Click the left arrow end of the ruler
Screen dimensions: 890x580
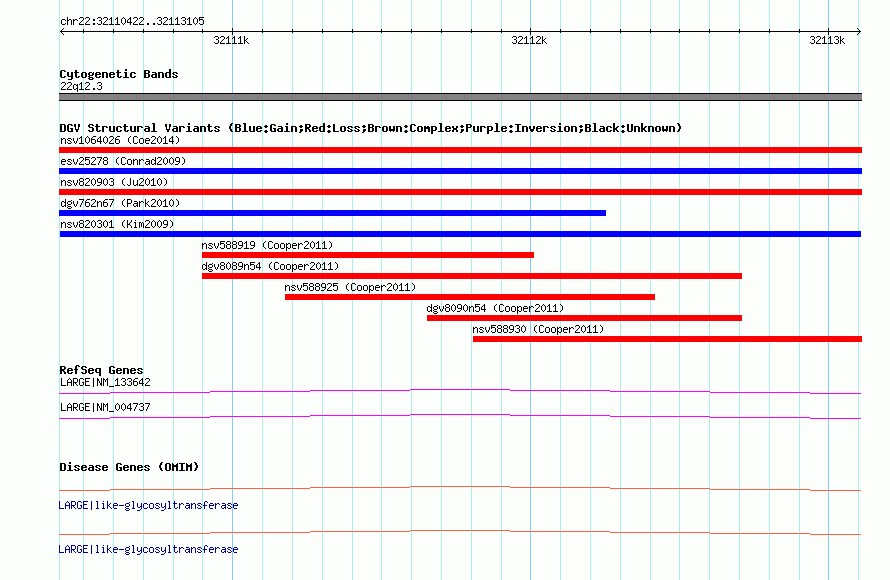pyautogui.click(x=62, y=31)
